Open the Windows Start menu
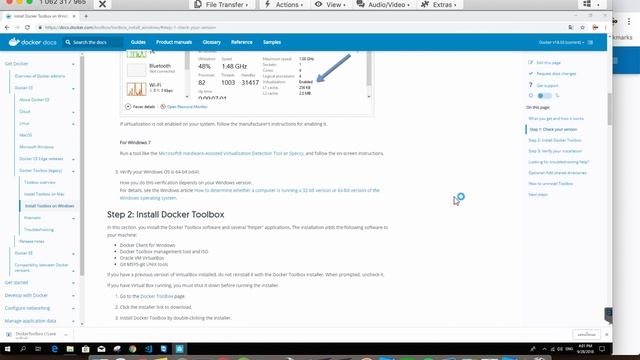Viewport: 640px width, 360px height. (7, 349)
